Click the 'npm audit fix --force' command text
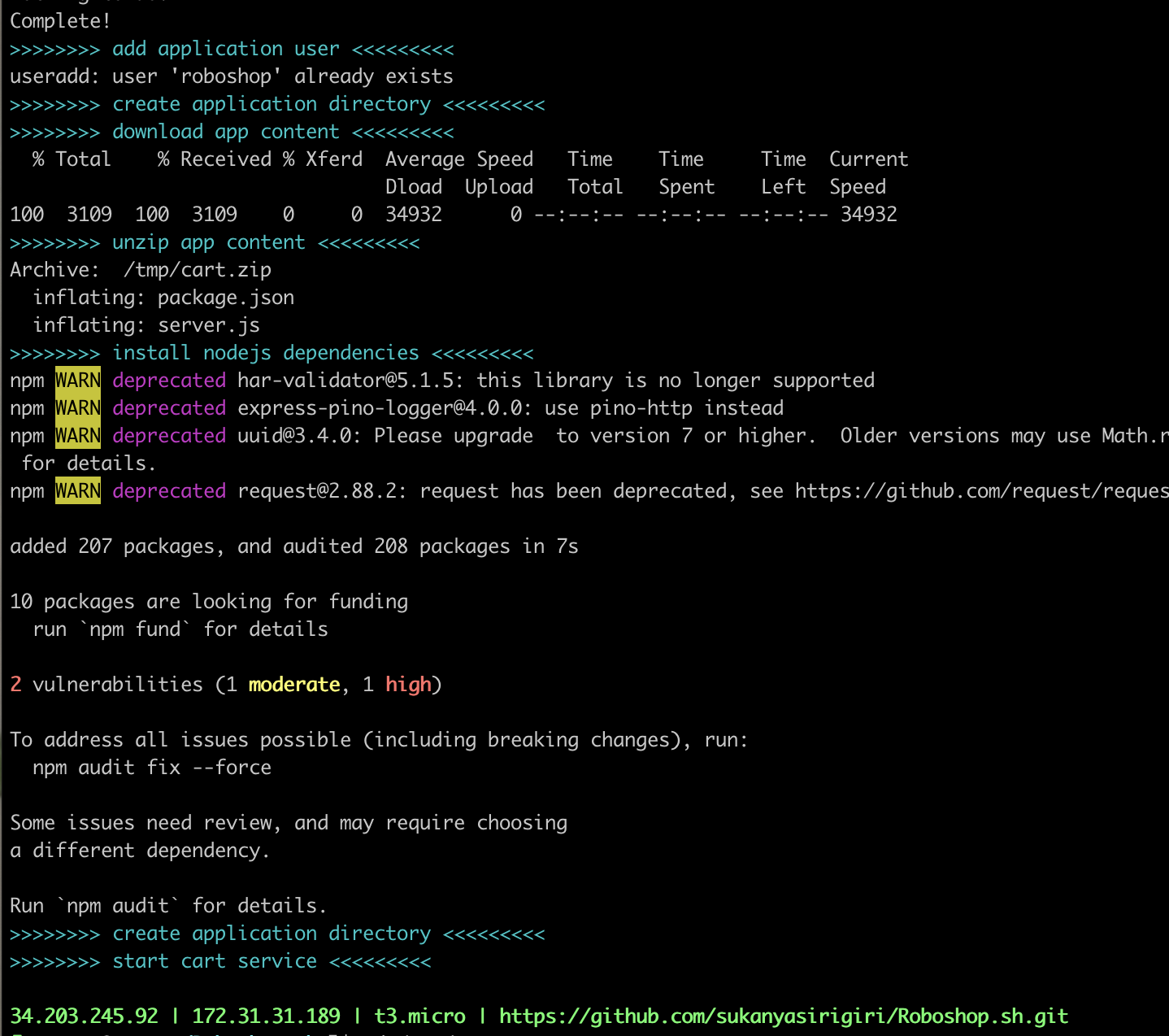Viewport: 1169px width, 1036px height. (152, 767)
